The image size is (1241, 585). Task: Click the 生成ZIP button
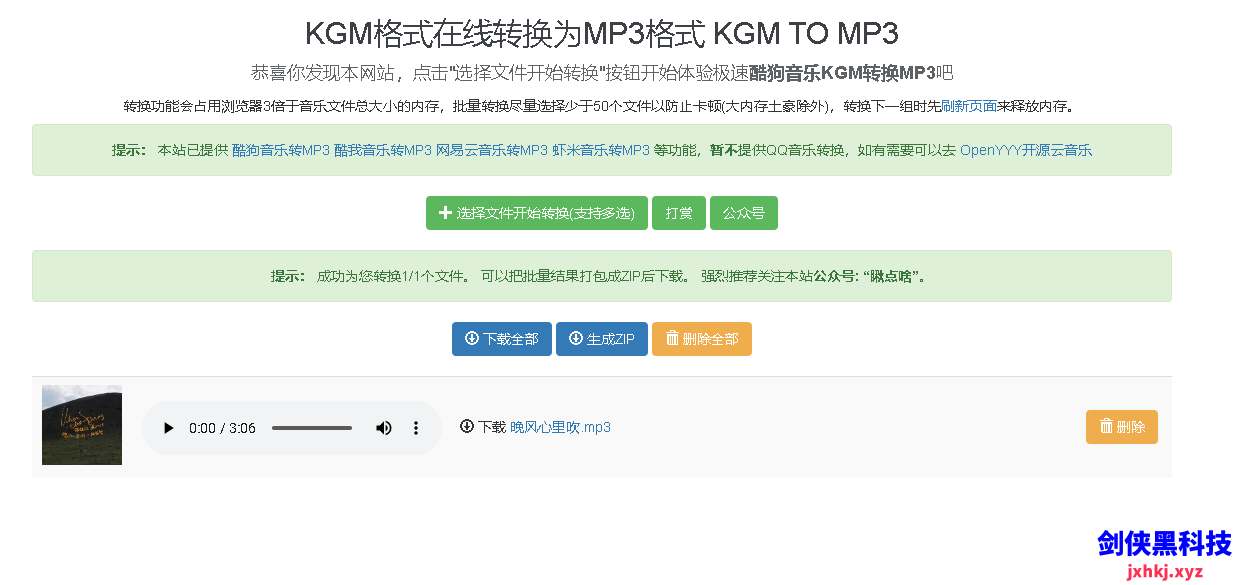pos(601,338)
